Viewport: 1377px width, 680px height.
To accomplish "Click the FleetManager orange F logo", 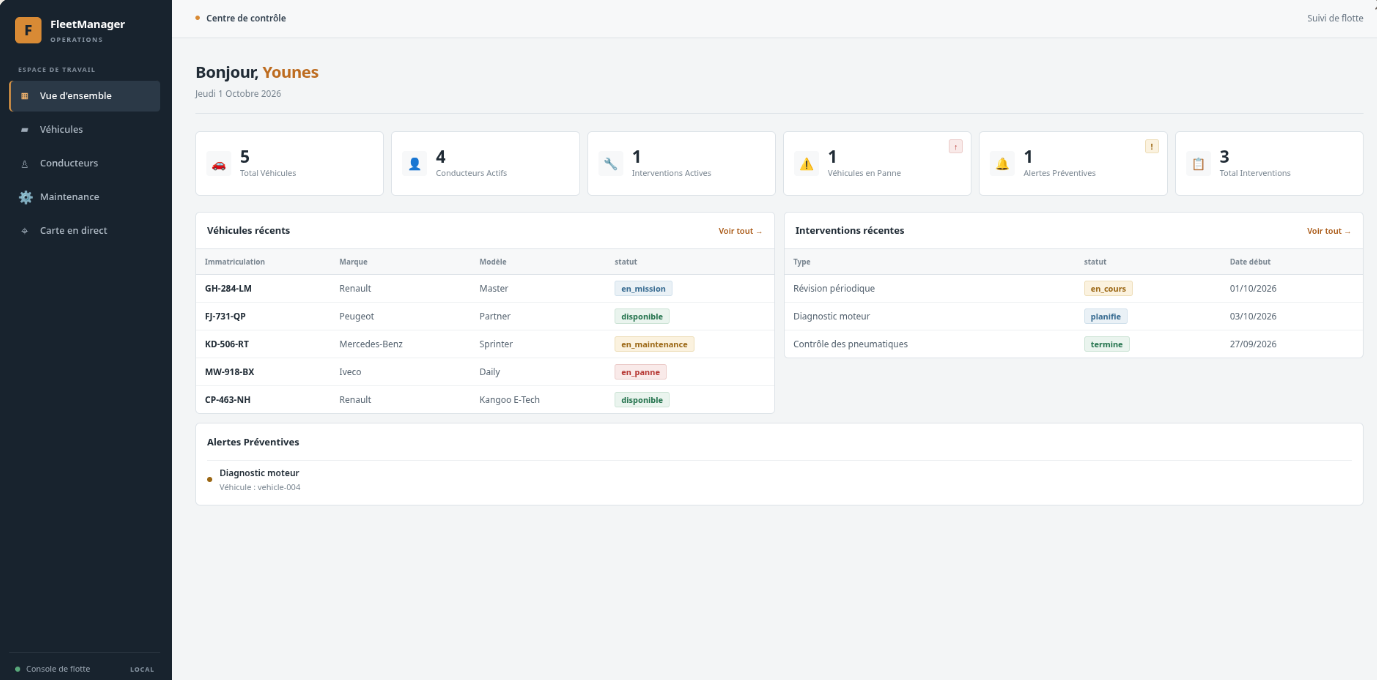I will point(28,30).
